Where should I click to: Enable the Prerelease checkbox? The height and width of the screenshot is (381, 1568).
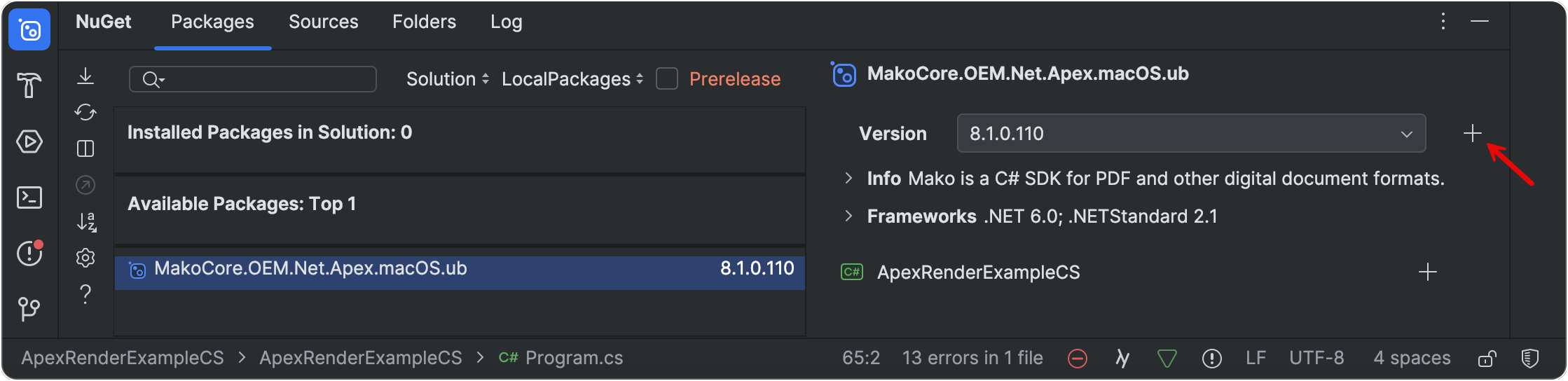tap(667, 79)
